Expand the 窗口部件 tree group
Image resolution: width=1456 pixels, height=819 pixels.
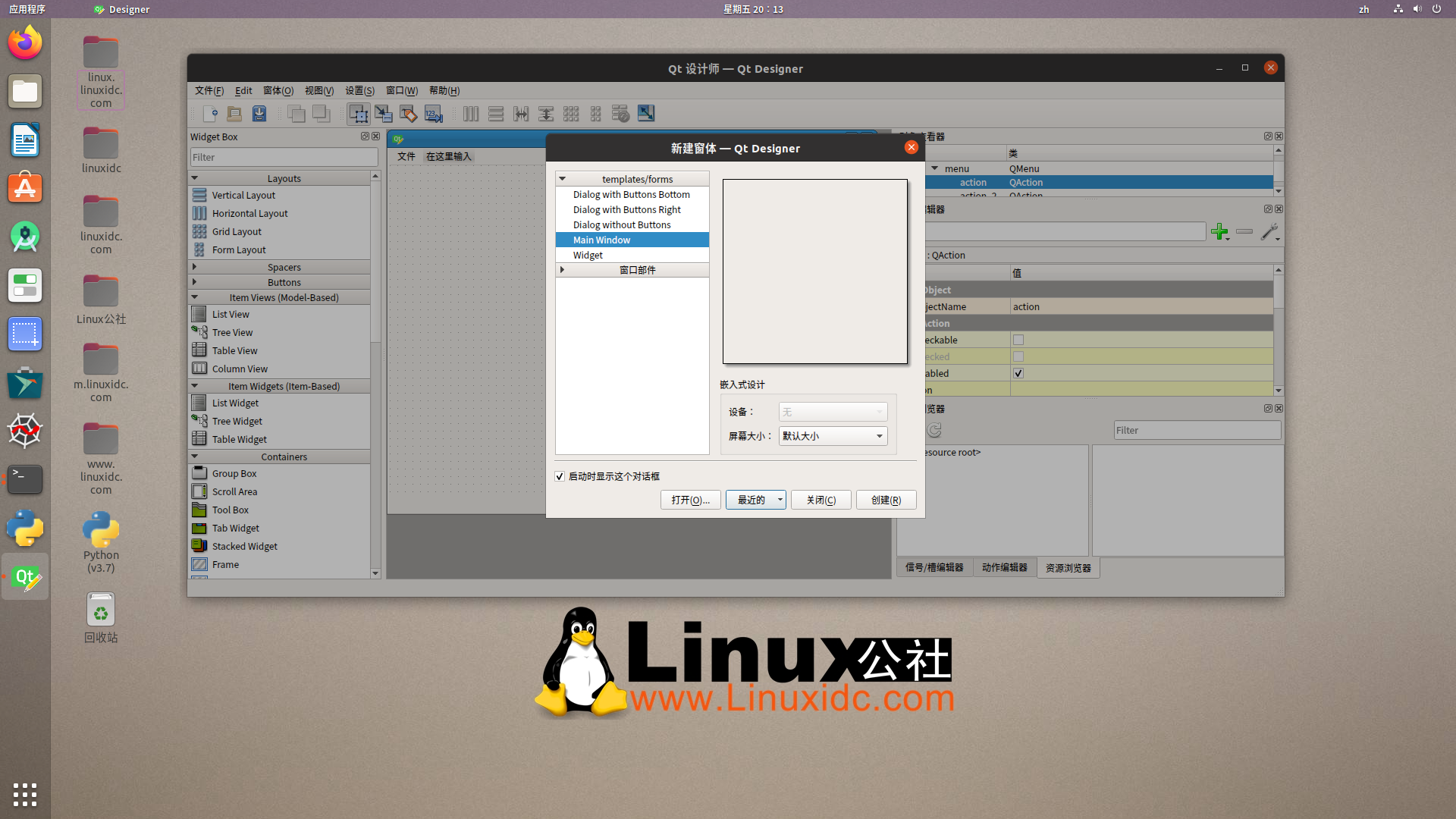[562, 270]
